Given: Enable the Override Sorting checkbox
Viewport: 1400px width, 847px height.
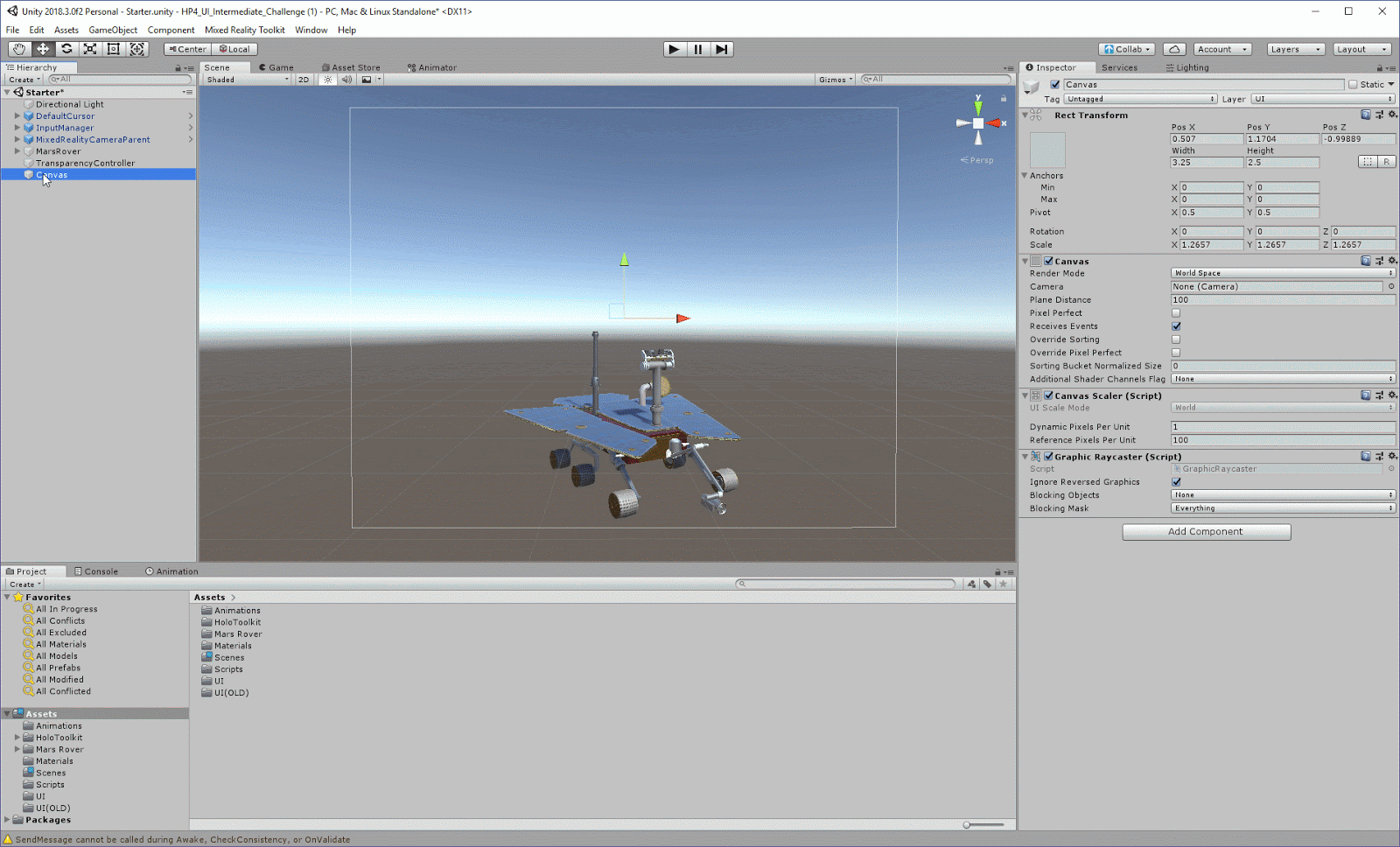Looking at the screenshot, I should tap(1176, 339).
